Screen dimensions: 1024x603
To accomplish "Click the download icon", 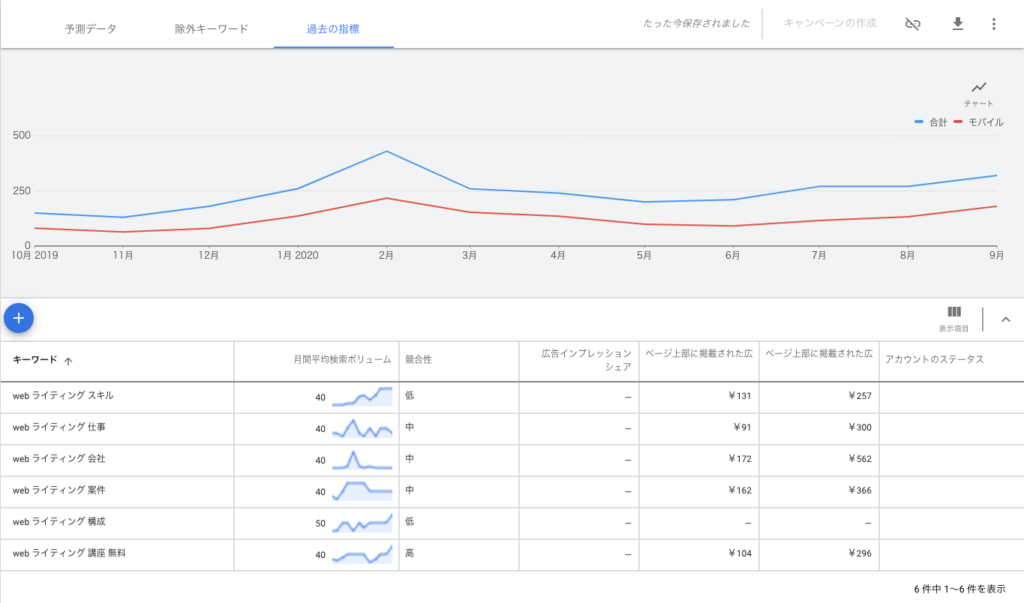I will click(x=957, y=24).
